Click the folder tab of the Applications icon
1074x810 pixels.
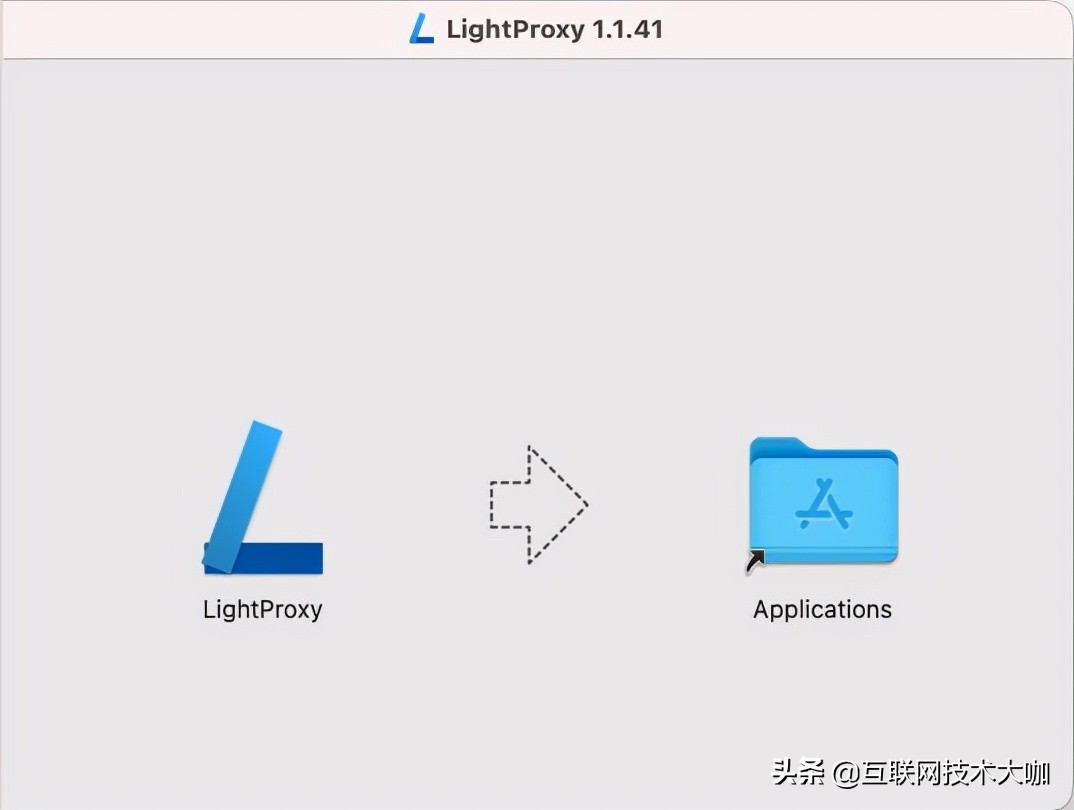click(x=777, y=446)
